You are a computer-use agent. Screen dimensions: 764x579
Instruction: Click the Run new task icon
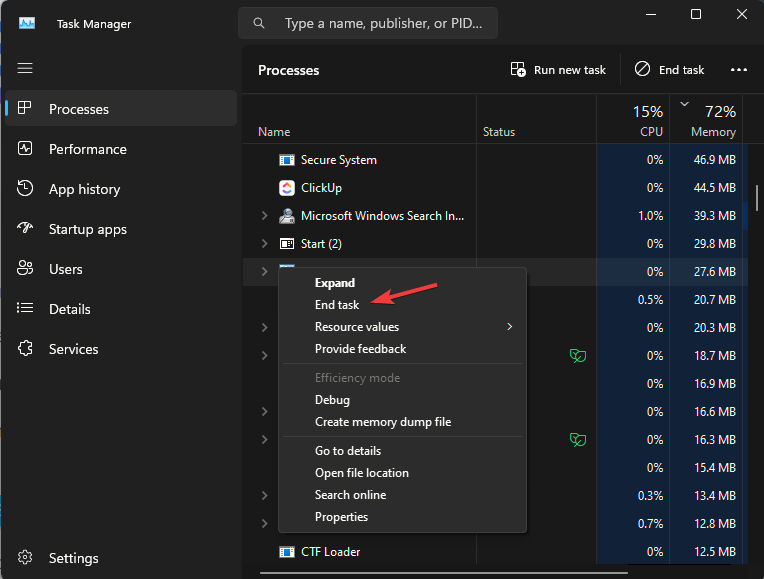pos(518,69)
